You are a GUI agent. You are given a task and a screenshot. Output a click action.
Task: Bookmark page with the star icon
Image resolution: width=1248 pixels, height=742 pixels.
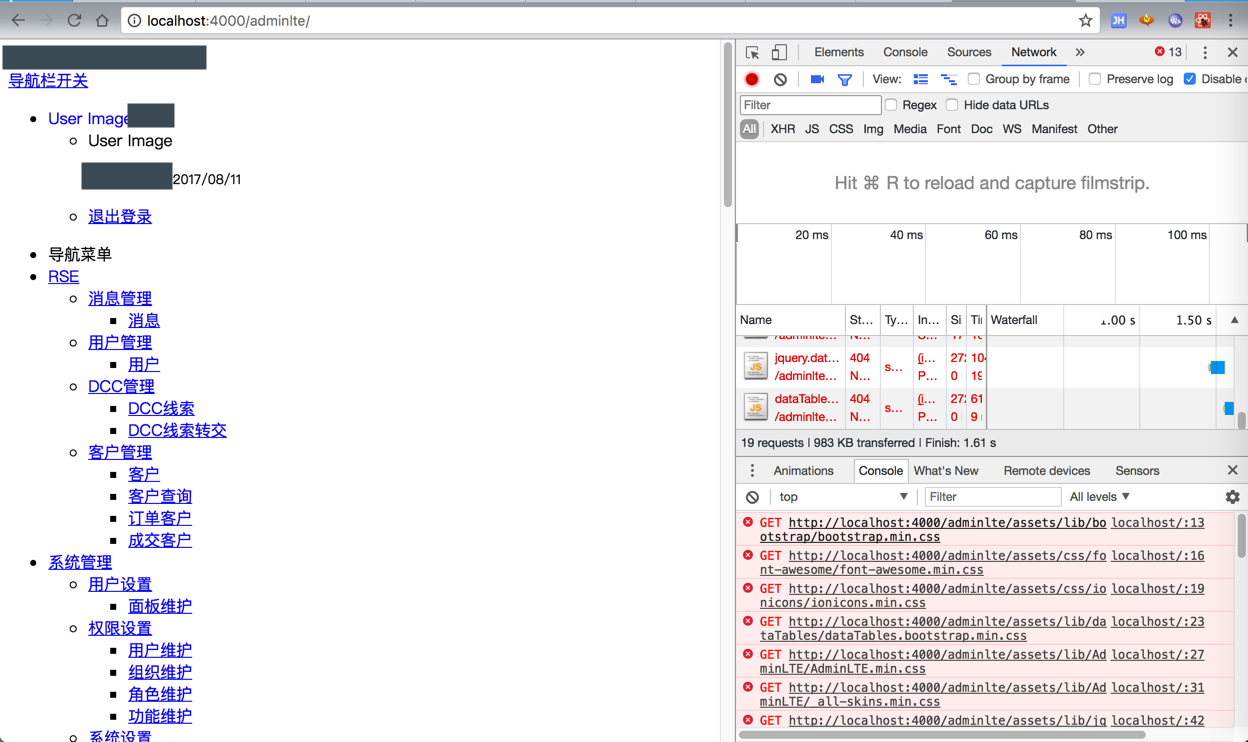tap(1086, 20)
